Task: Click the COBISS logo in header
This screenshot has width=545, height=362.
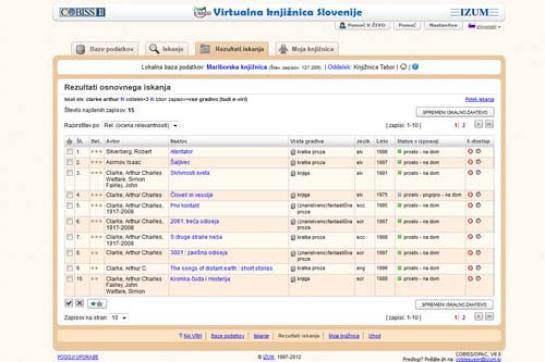Action: coord(82,12)
